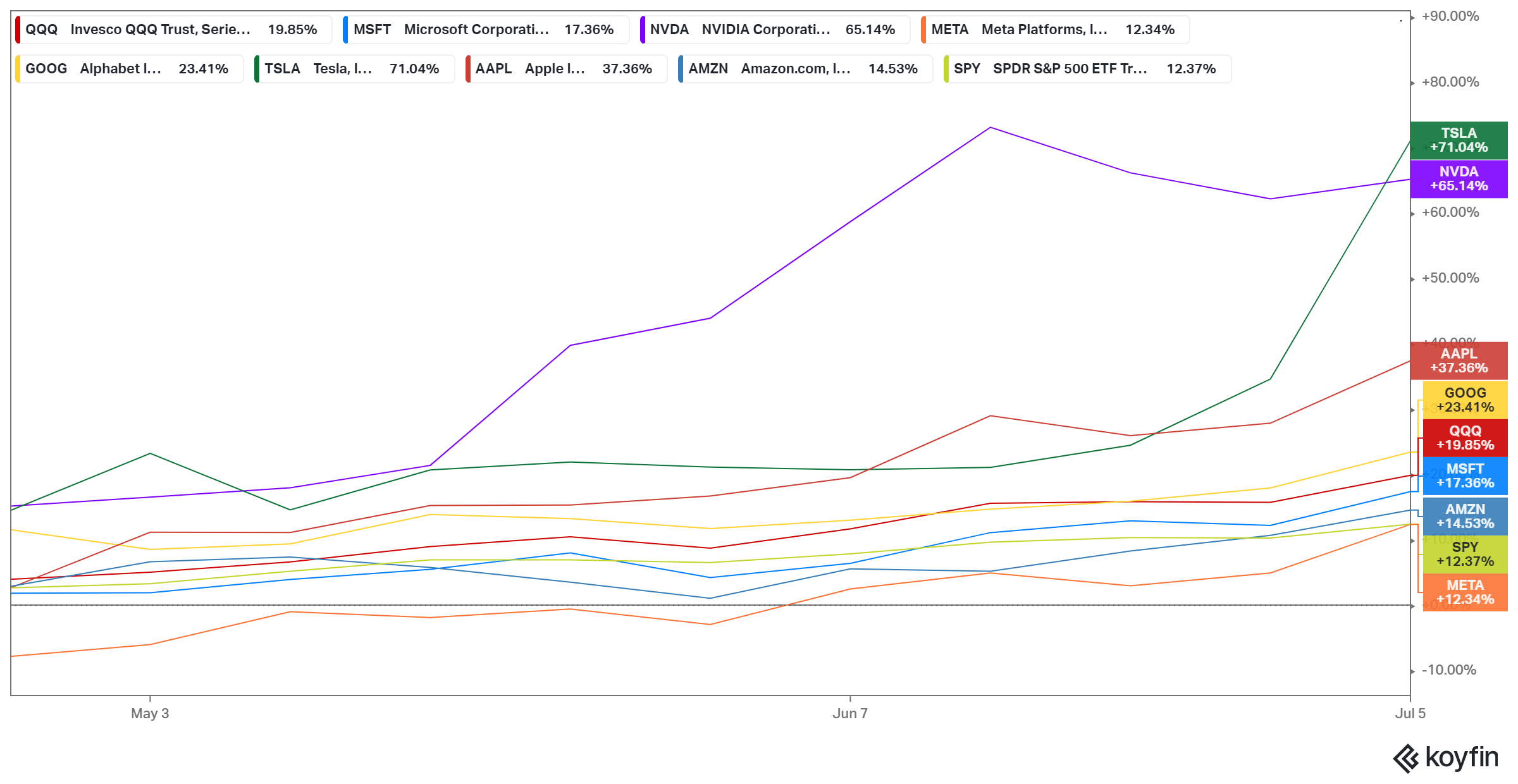Click the +80.00% y-axis label
The image size is (1518, 784).
click(1450, 82)
